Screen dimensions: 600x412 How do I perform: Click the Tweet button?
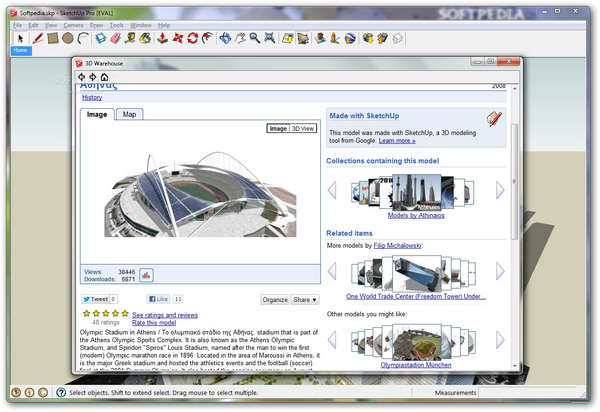[95, 299]
